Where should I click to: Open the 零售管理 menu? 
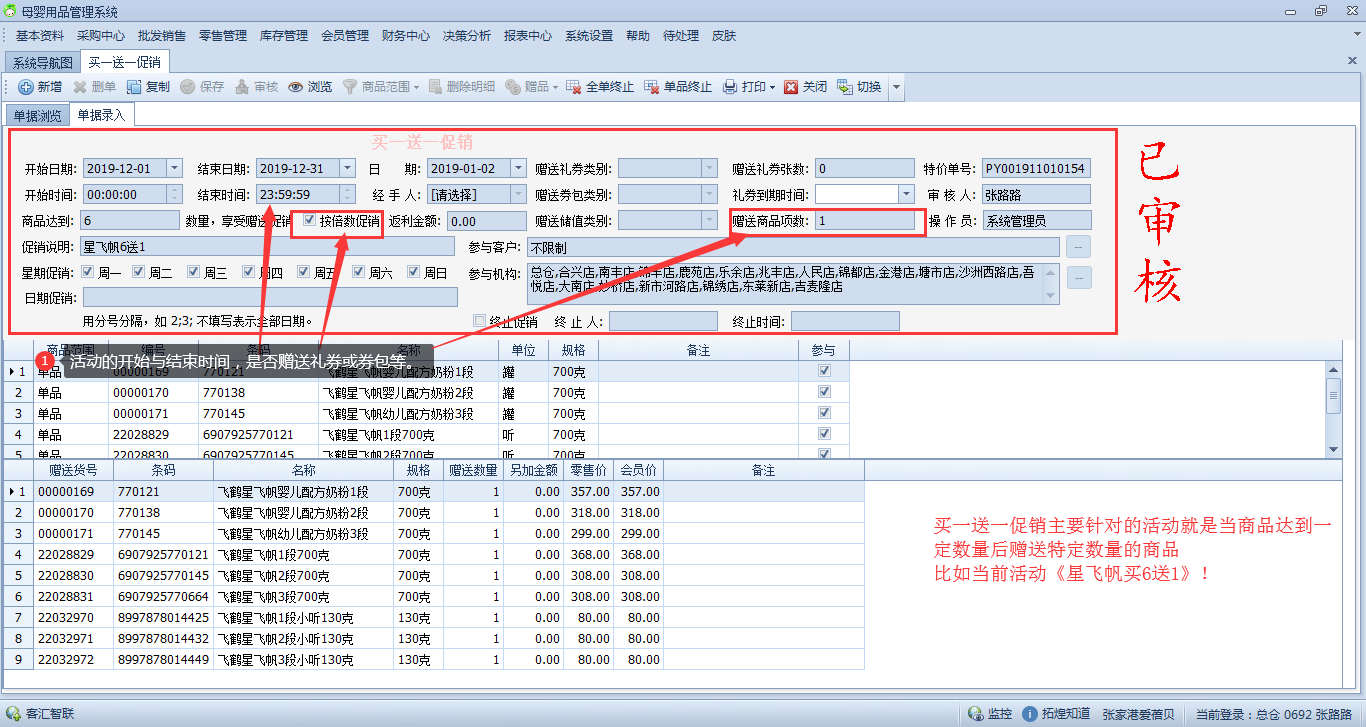pyautogui.click(x=223, y=36)
